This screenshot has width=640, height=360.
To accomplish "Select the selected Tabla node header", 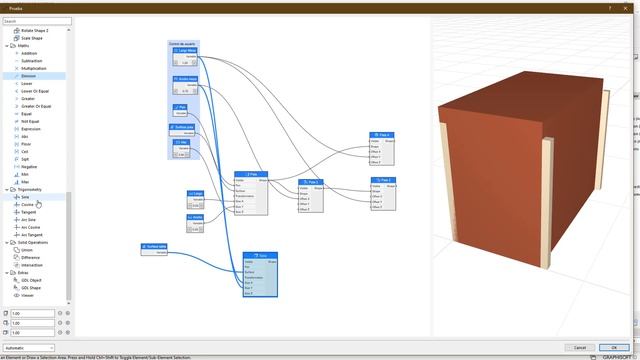I will point(260,256).
